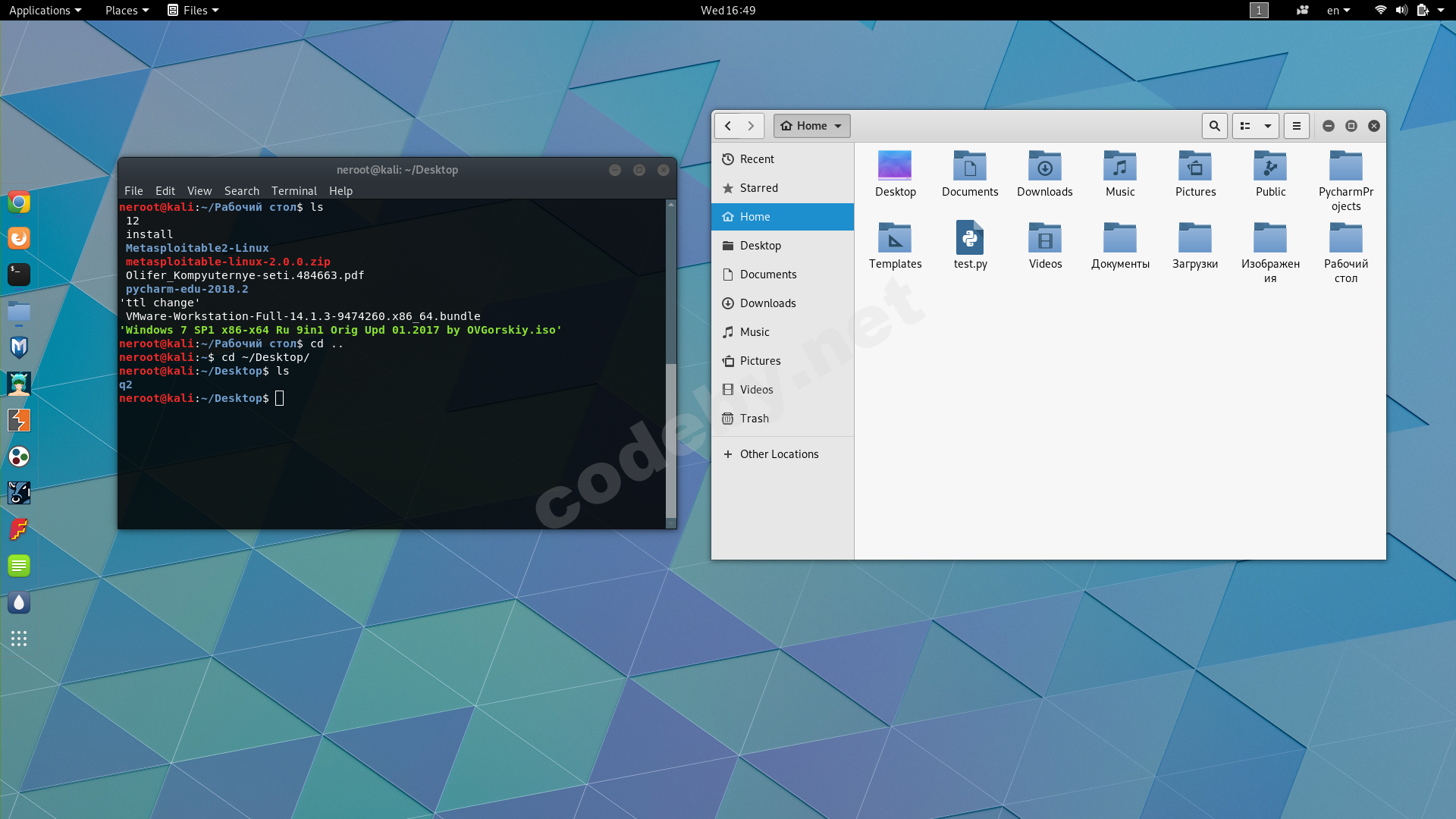Open the PycharmProjects folder

(1345, 180)
